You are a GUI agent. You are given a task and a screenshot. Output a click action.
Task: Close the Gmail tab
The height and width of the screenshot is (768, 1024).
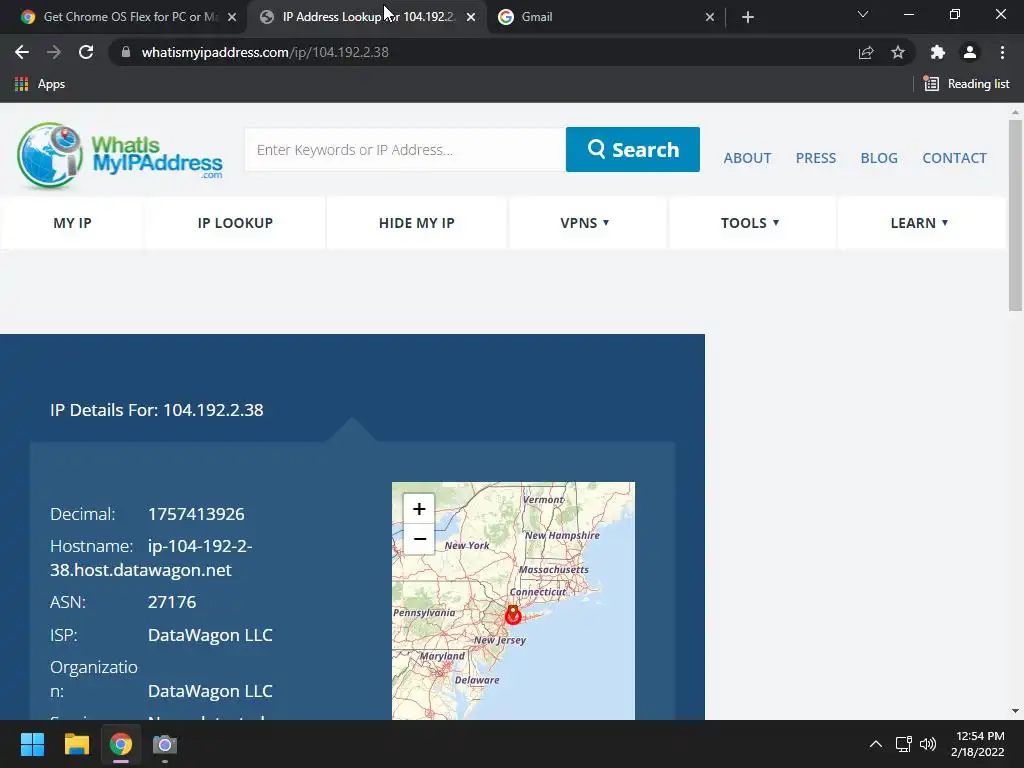click(710, 17)
